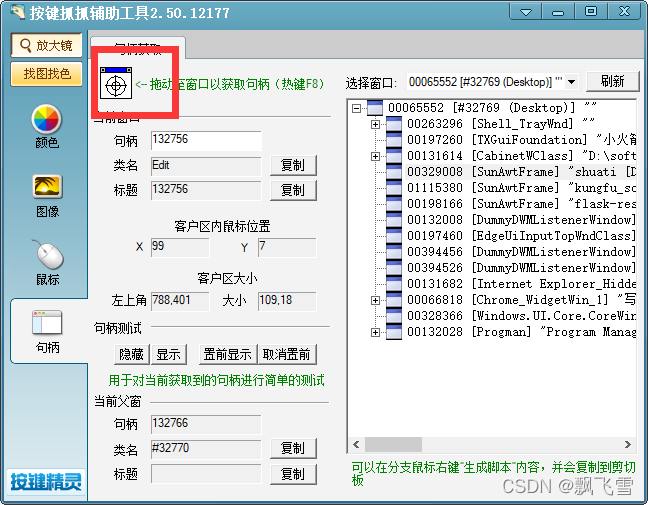The image size is (648, 505).
Task: Click the 显示 show button
Action: [x=168, y=354]
